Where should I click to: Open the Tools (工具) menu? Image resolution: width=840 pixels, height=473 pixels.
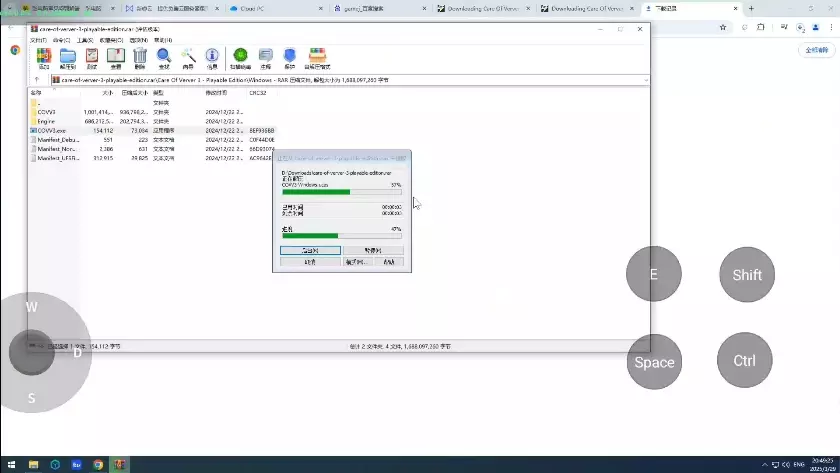[x=85, y=40]
